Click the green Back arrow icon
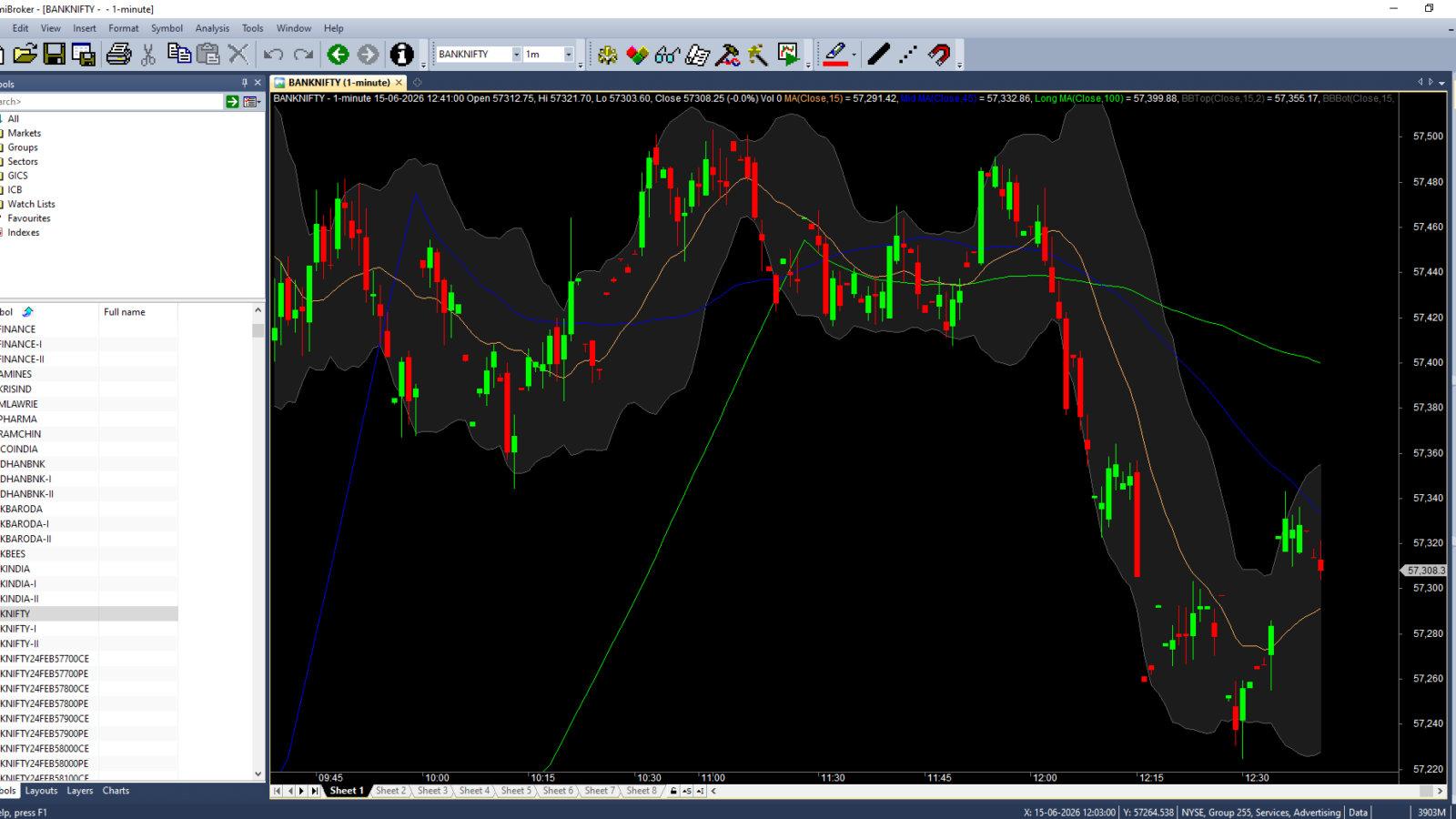 tap(339, 55)
